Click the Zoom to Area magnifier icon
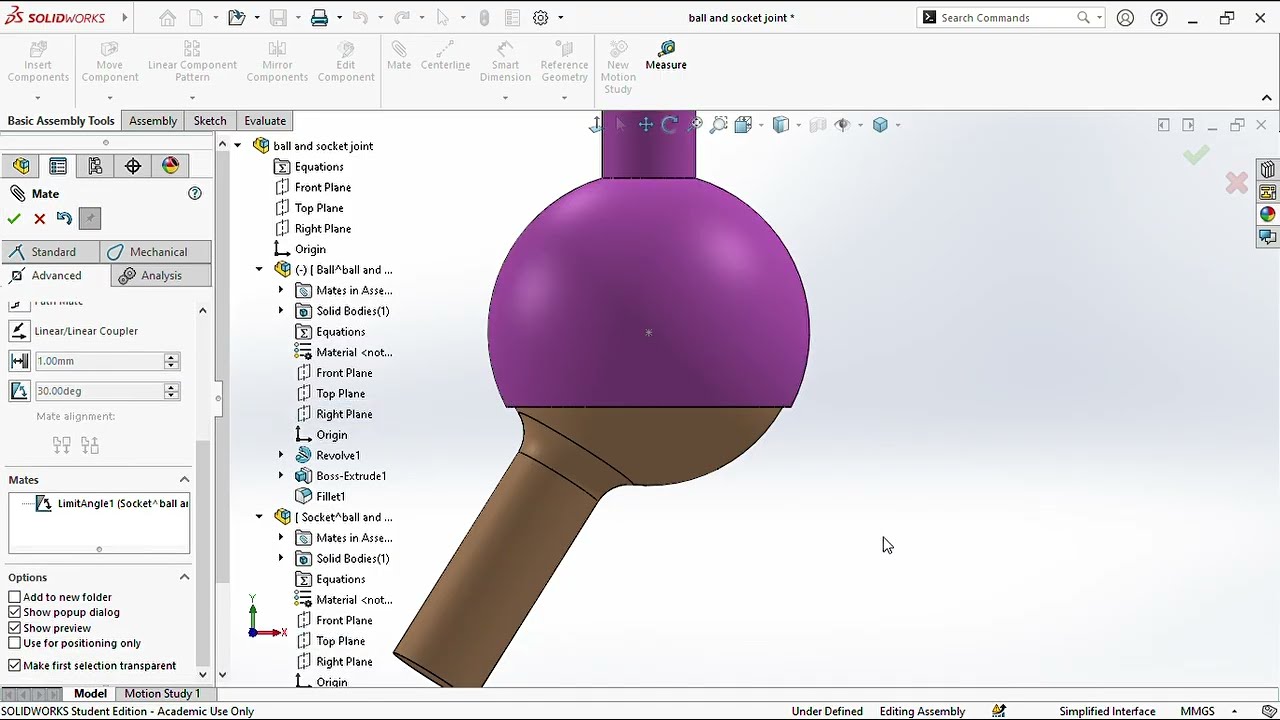The image size is (1280, 720). (718, 125)
